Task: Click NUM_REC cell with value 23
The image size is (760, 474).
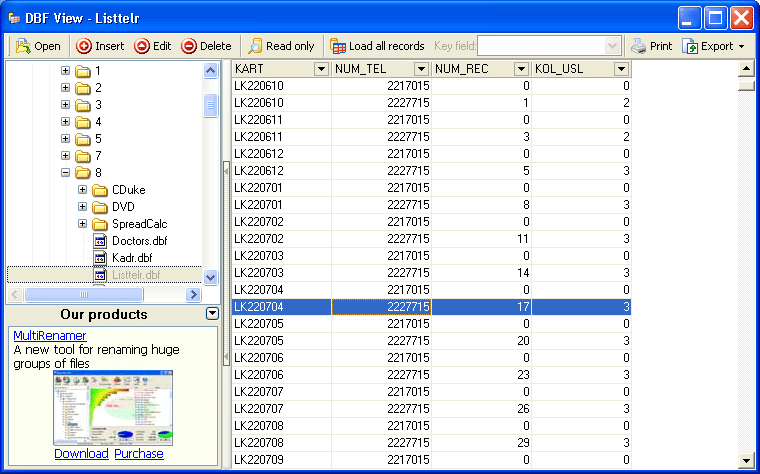Action: click(481, 375)
